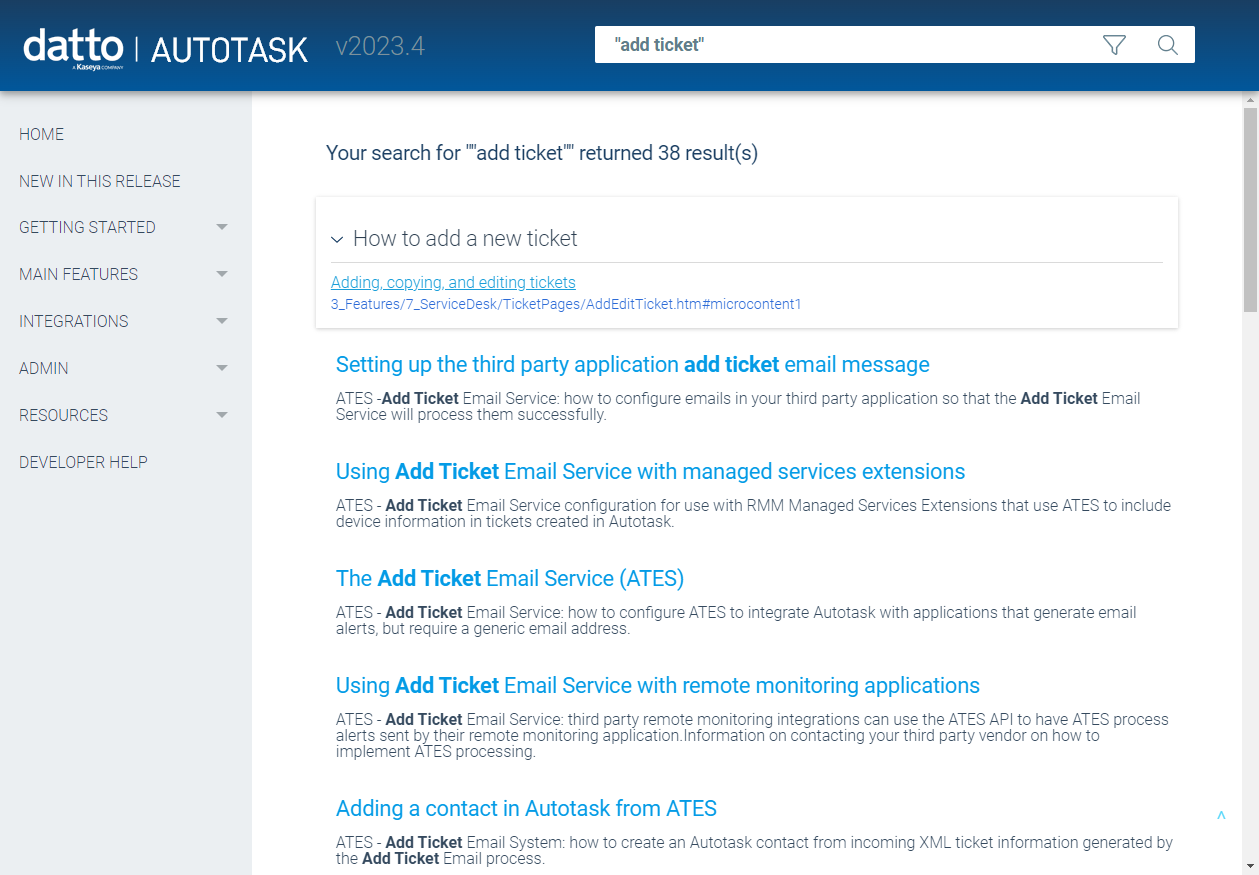Open the Resources menu item
Image resolution: width=1259 pixels, height=875 pixels.
tap(63, 415)
